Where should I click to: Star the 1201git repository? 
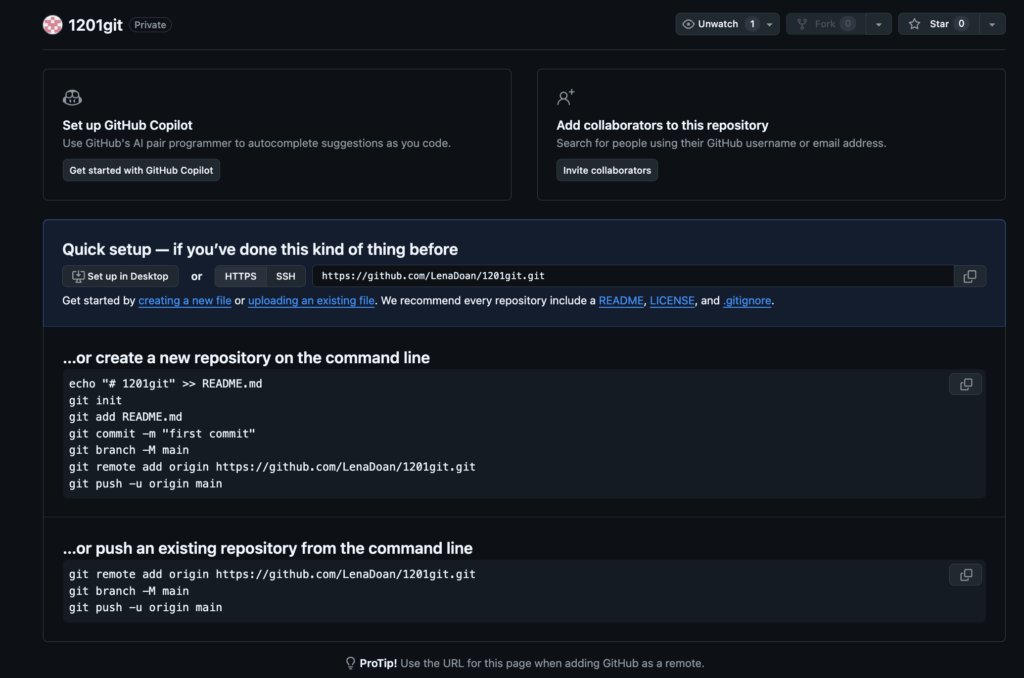coord(938,24)
